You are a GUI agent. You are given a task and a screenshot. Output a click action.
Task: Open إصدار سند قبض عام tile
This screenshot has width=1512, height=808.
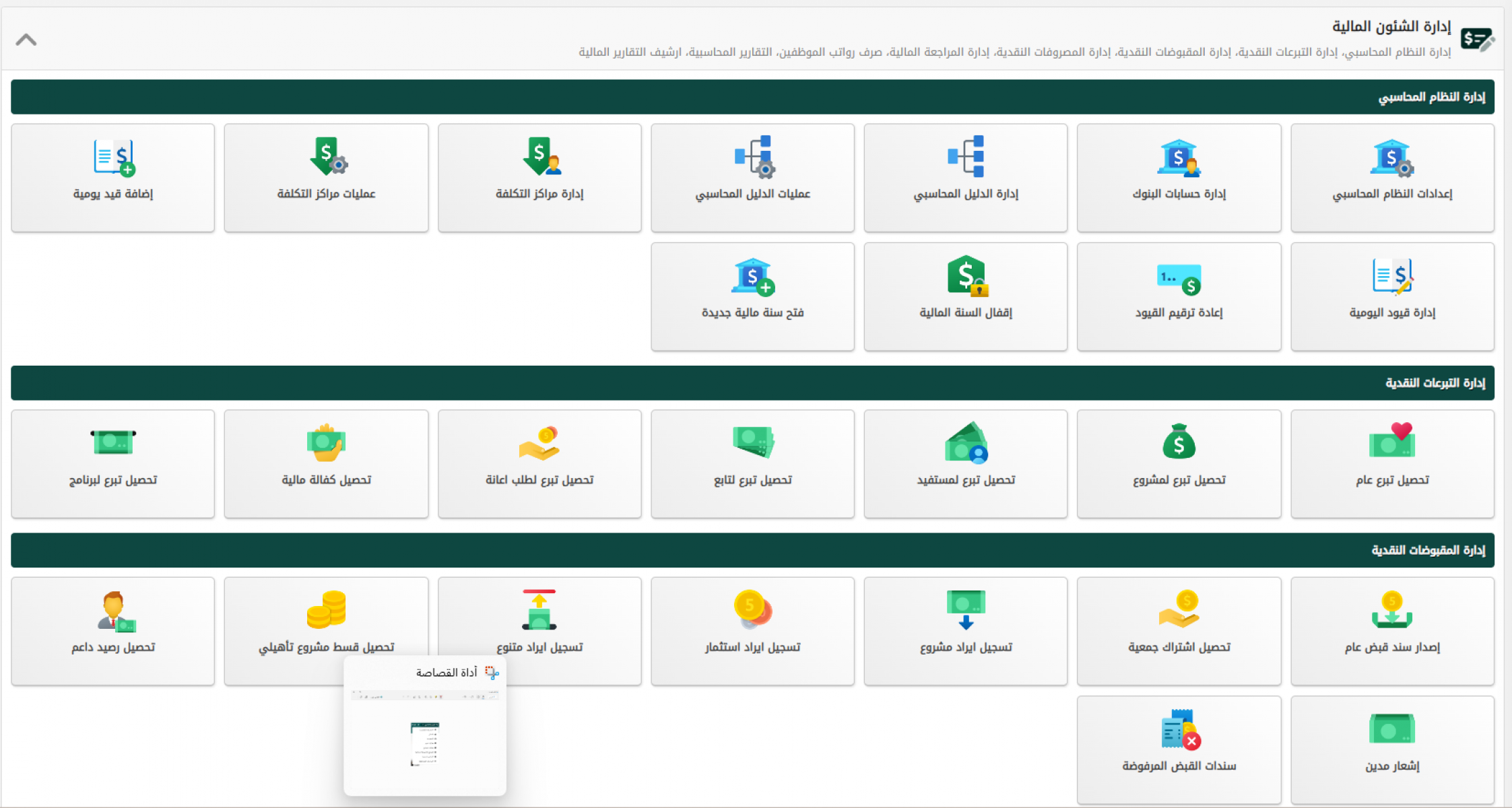(x=1392, y=631)
